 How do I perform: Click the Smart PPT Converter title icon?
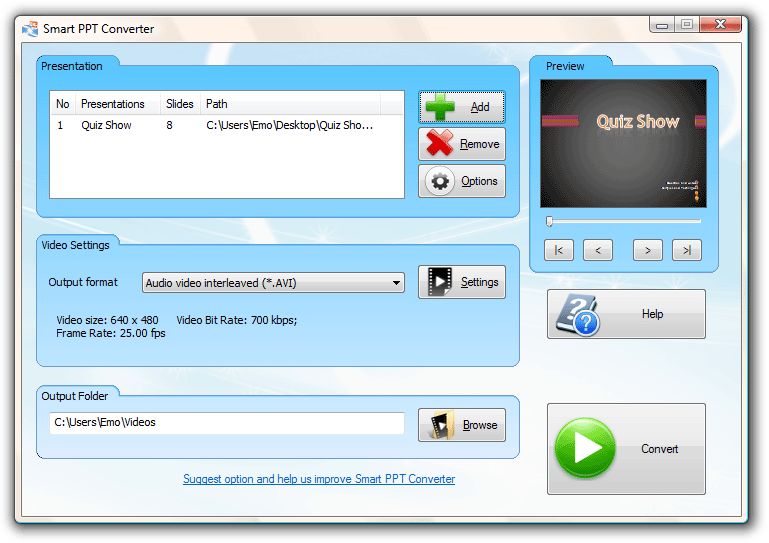(x=30, y=29)
